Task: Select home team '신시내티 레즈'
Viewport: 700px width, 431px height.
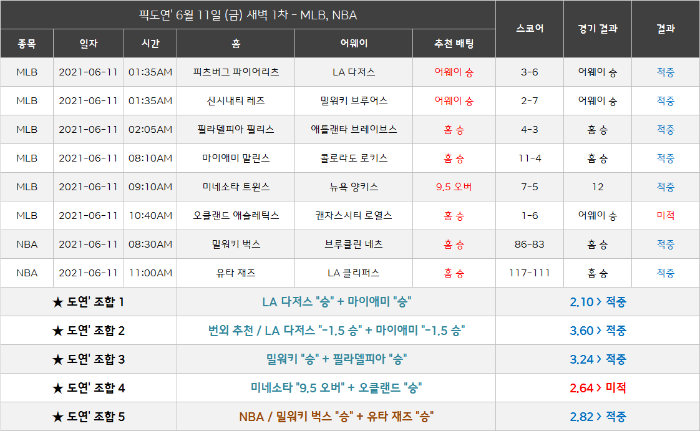Action: [x=236, y=100]
